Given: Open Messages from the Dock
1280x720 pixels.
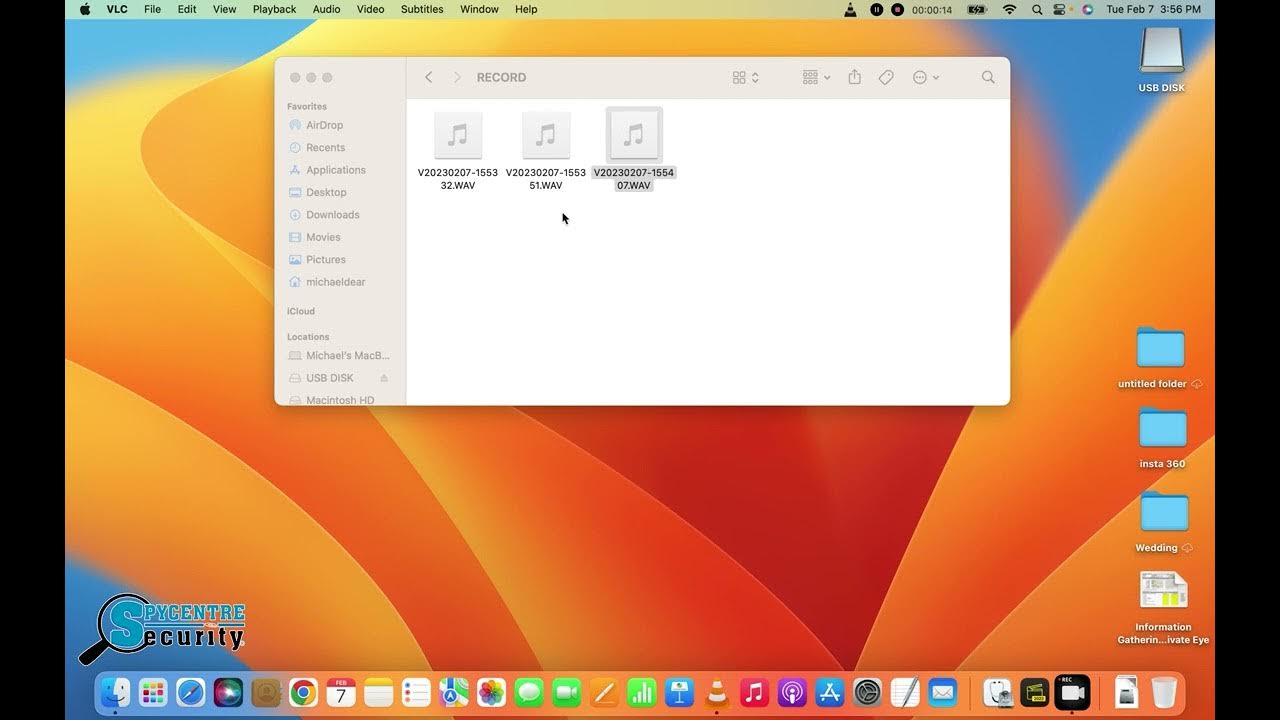Looking at the screenshot, I should (529, 692).
